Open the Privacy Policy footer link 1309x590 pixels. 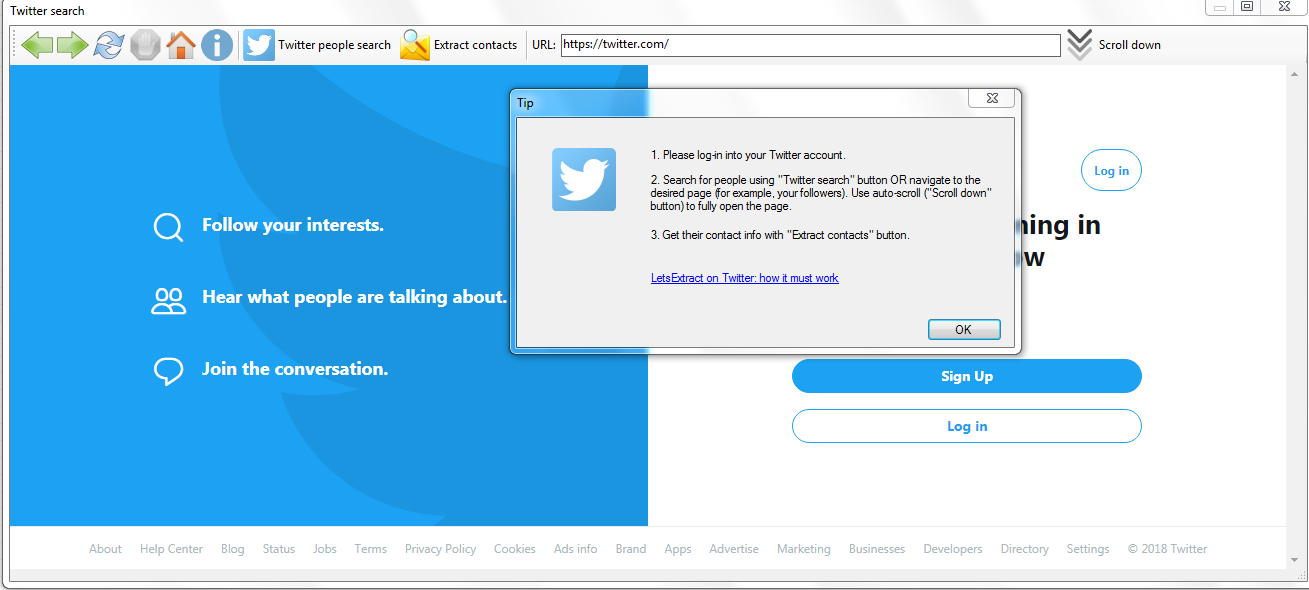(440, 549)
